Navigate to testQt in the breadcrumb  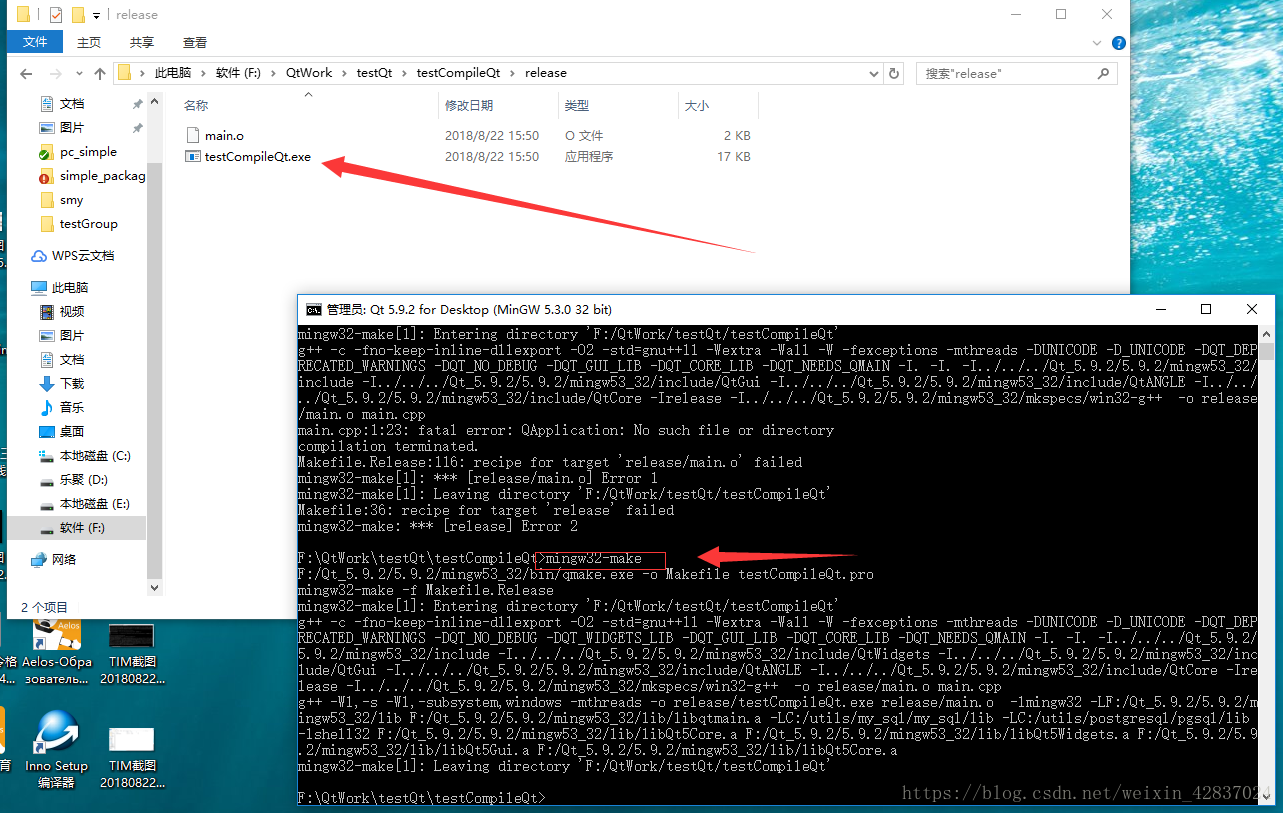(374, 73)
